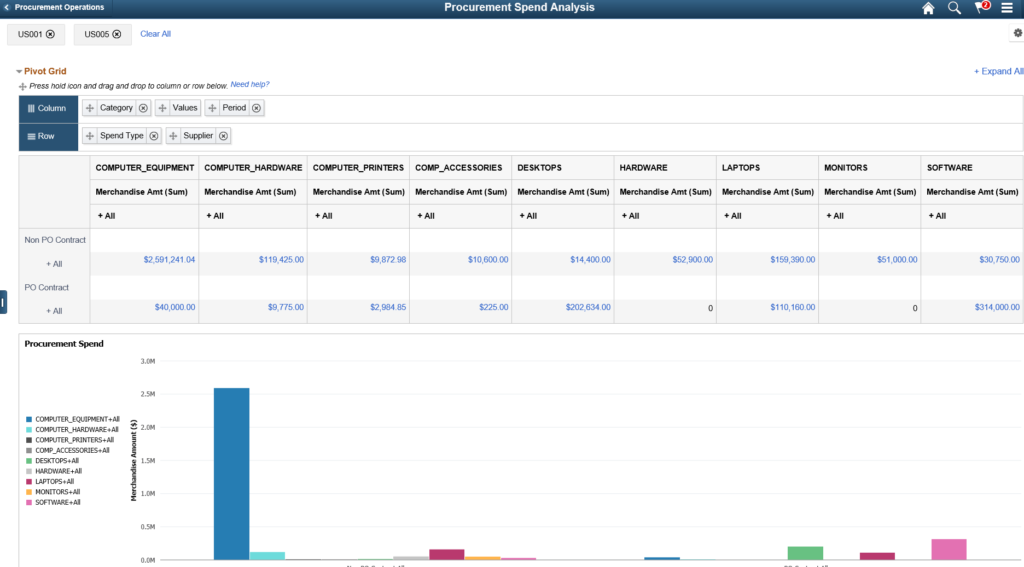The image size is (1024, 567).
Task: Toggle SOFTWARE+All legend series
Action: [x=53, y=502]
